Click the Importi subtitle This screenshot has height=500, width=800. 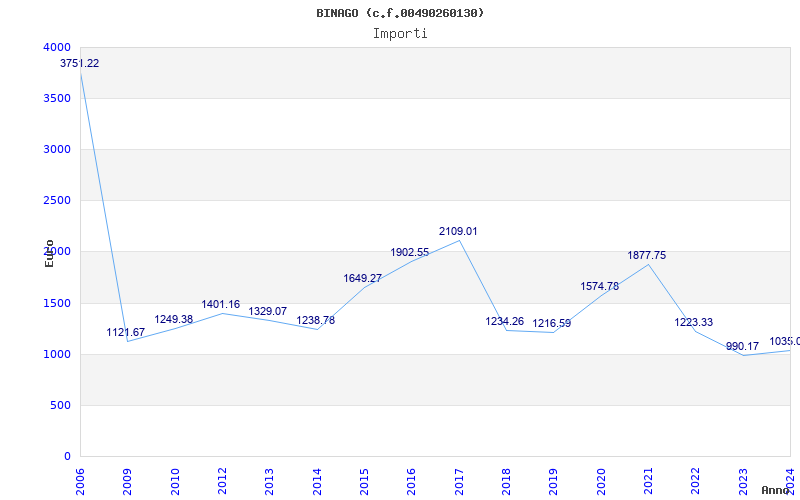[400, 34]
